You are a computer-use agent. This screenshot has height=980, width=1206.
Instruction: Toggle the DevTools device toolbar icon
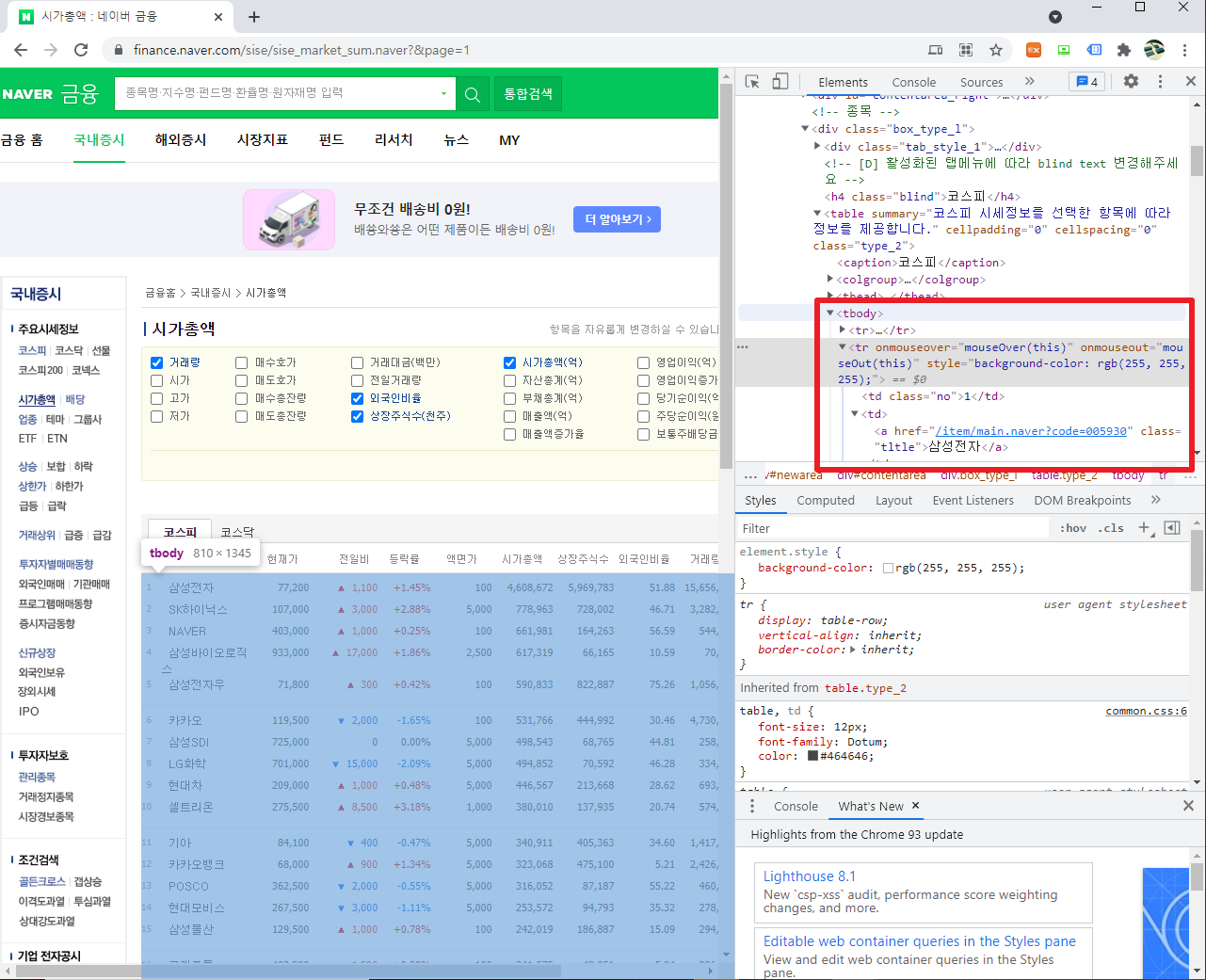point(780,82)
